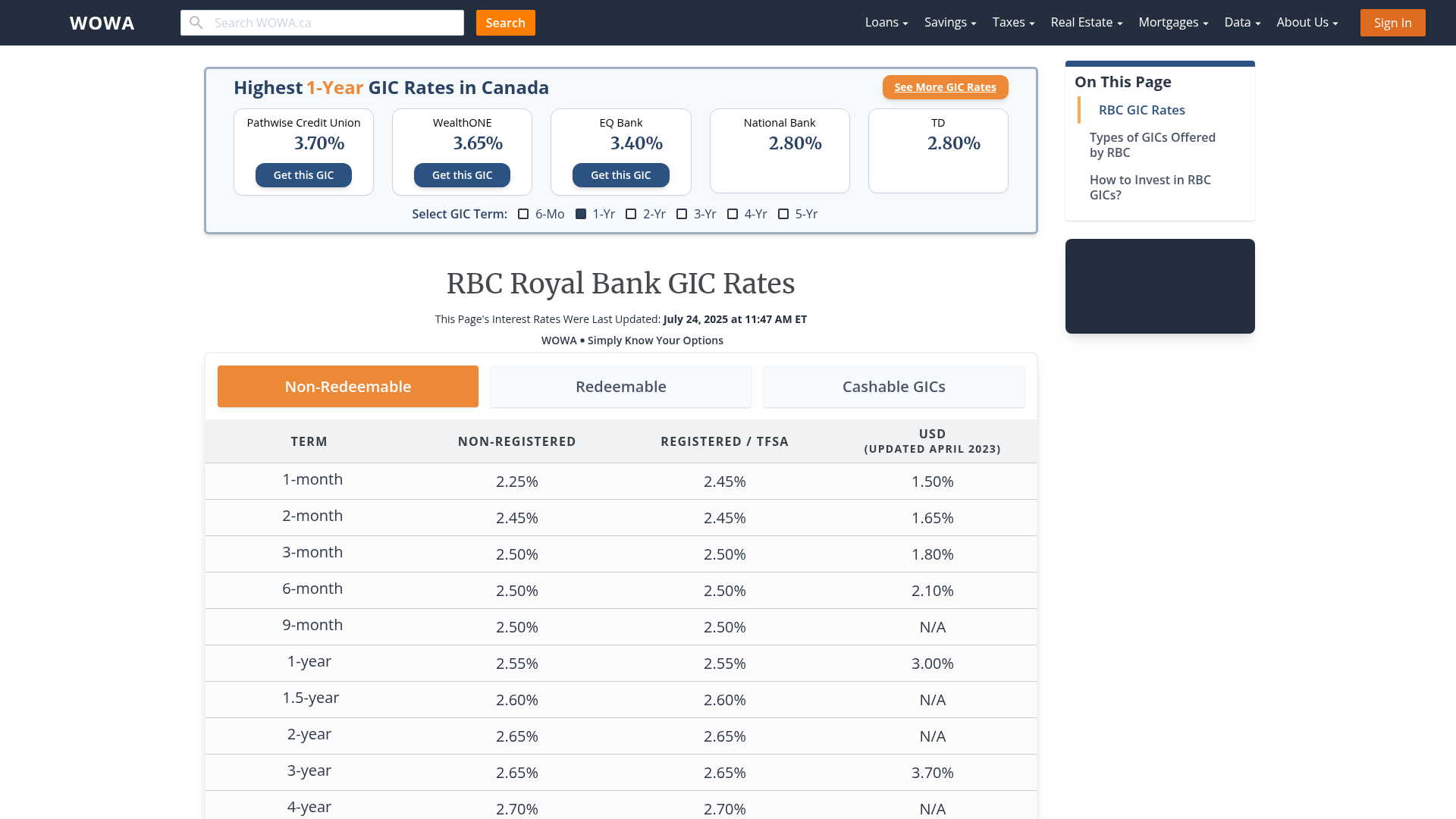This screenshot has width=1456, height=819.
Task: Click the 3.00% USD 1-year rate
Action: (x=933, y=664)
